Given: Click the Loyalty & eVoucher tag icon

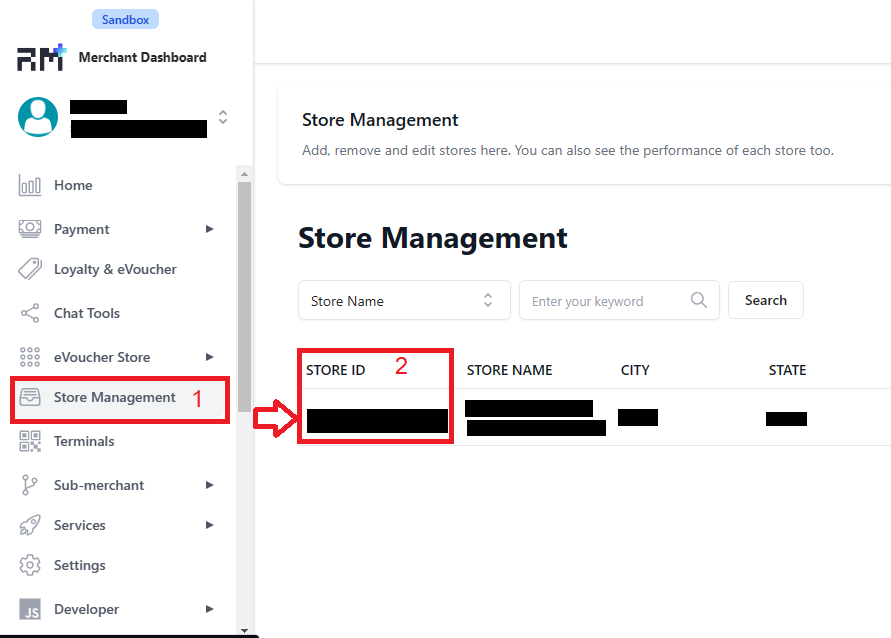Looking at the screenshot, I should 30,269.
